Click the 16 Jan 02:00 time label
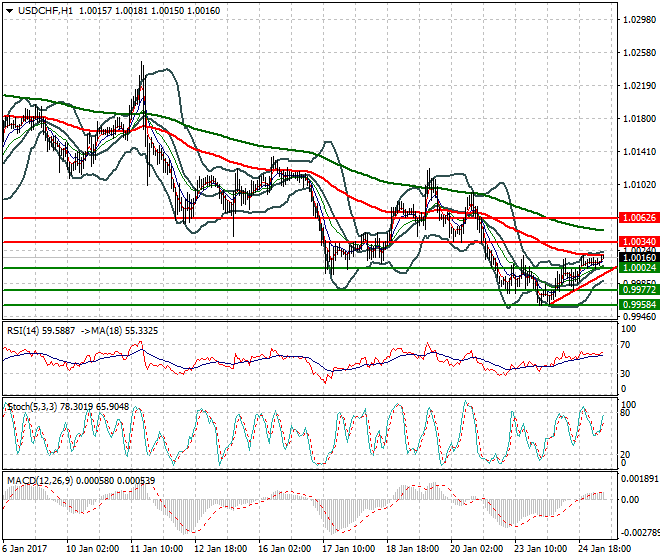The width and height of the screenshot is (660, 560). point(285,549)
